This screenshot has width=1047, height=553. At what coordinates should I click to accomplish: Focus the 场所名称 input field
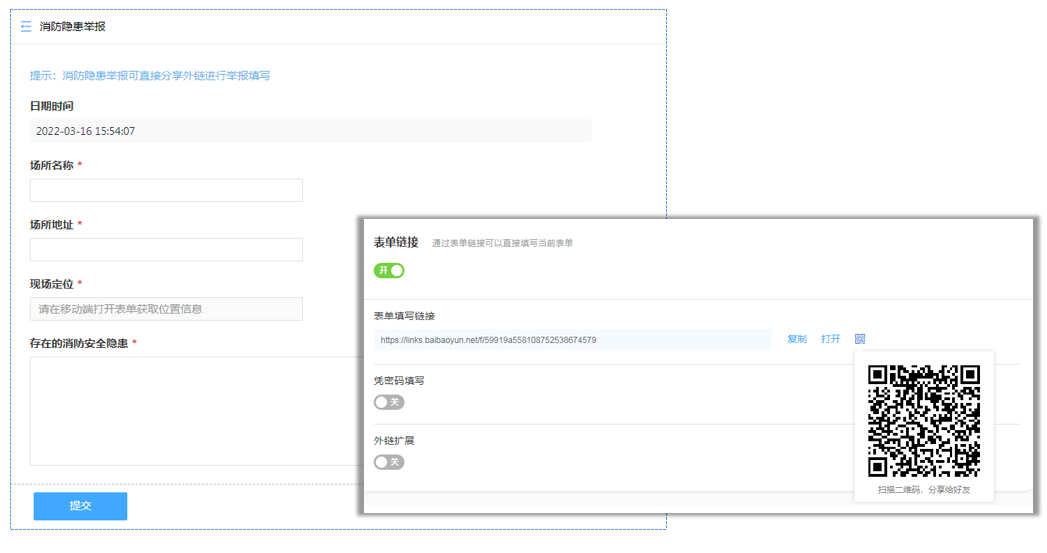pyautogui.click(x=166, y=190)
